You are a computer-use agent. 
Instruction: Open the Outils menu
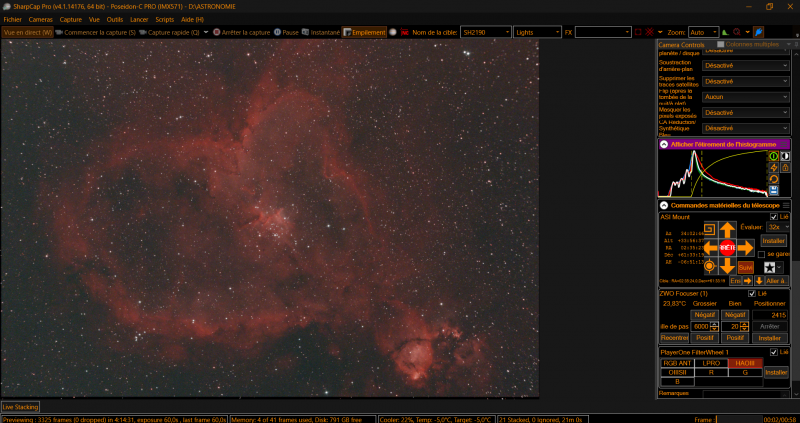coord(115,19)
